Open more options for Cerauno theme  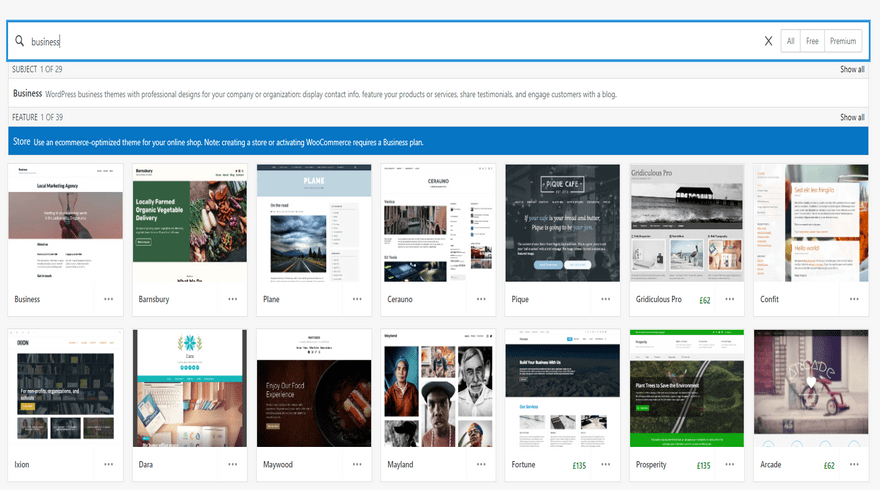(481, 299)
